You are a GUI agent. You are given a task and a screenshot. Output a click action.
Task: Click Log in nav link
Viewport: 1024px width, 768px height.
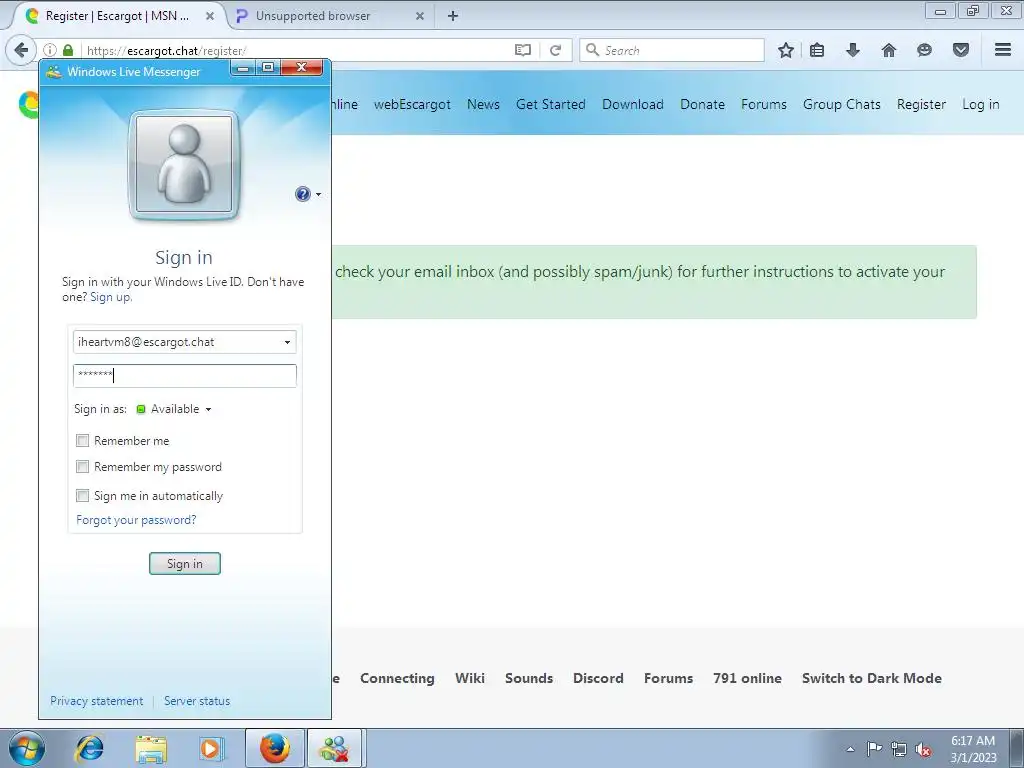click(x=980, y=104)
